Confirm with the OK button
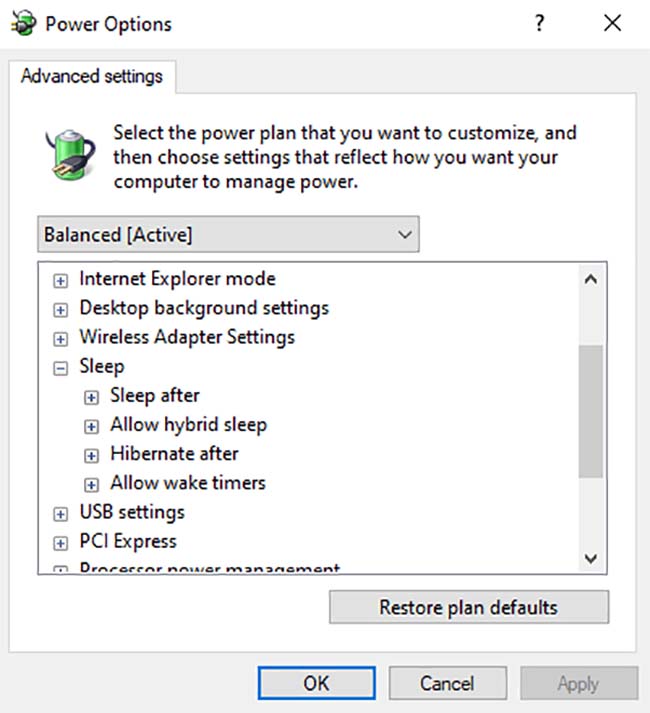Viewport: 650px width, 713px height. (317, 683)
